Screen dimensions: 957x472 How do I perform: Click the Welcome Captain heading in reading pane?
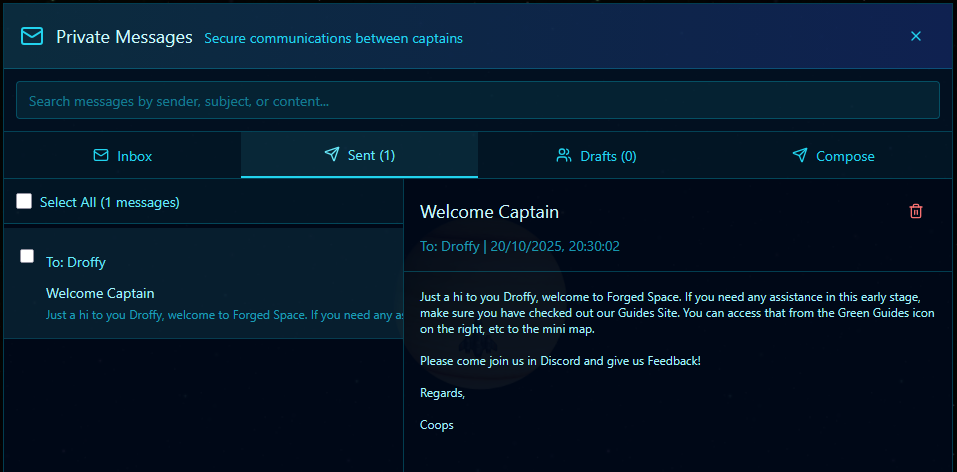click(x=489, y=212)
